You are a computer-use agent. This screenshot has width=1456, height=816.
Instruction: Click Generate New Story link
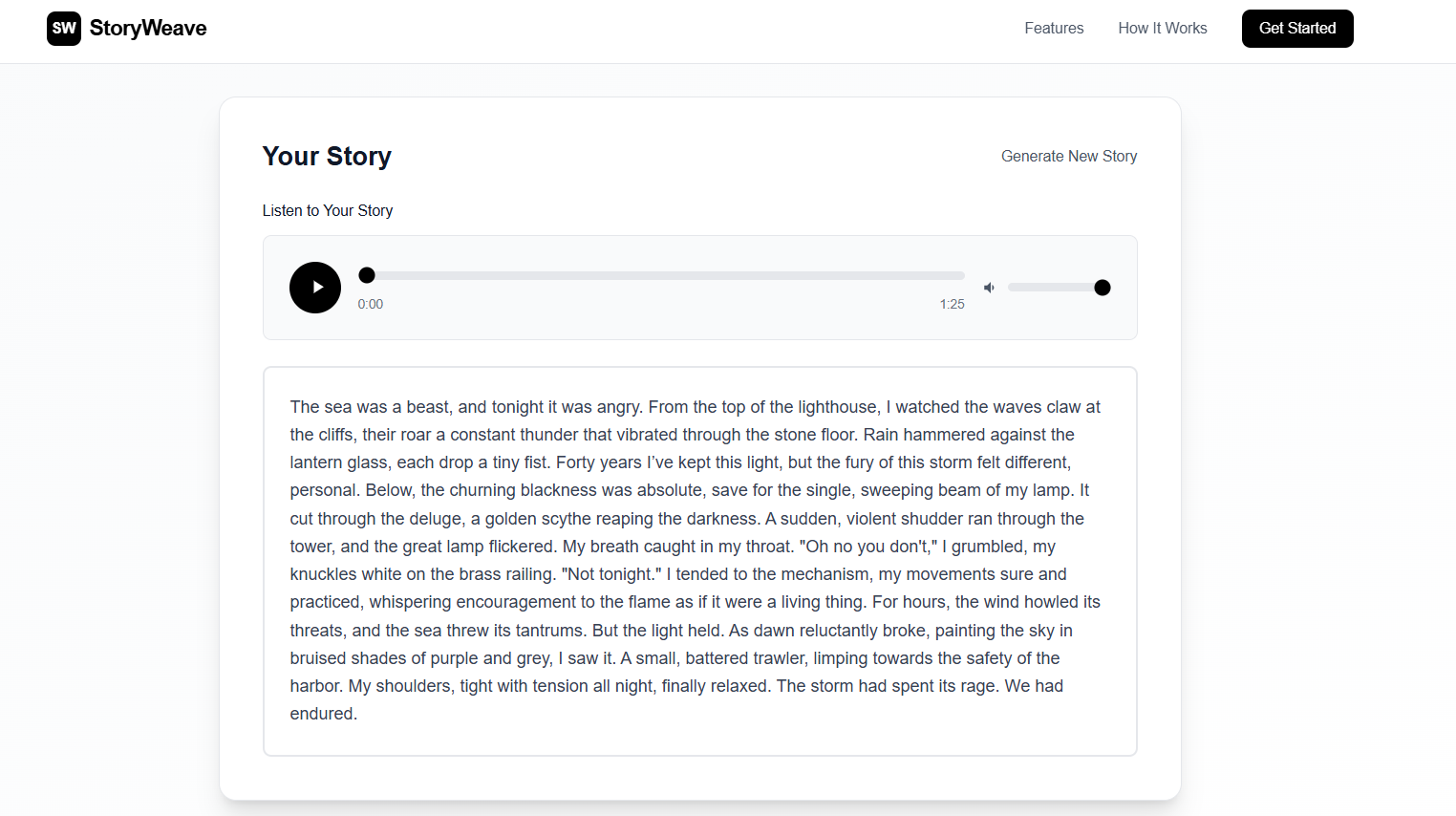pos(1069,156)
